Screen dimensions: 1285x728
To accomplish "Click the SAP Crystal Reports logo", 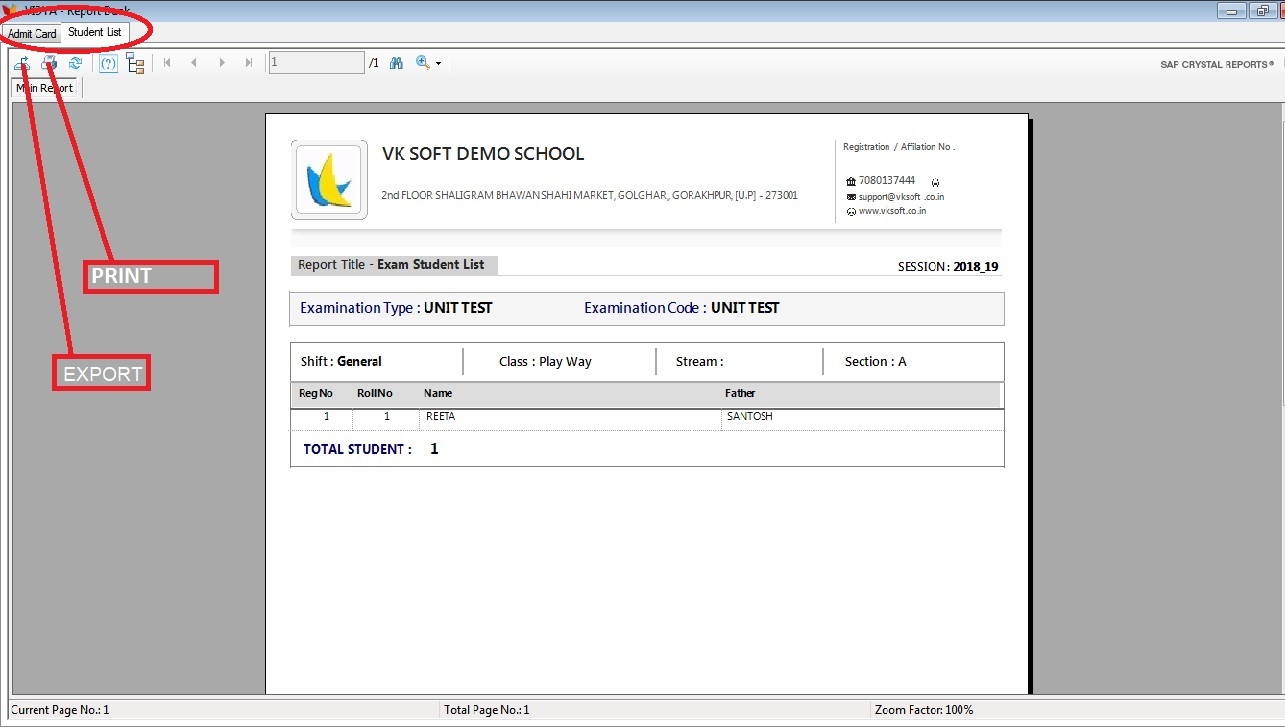I will 1217,64.
